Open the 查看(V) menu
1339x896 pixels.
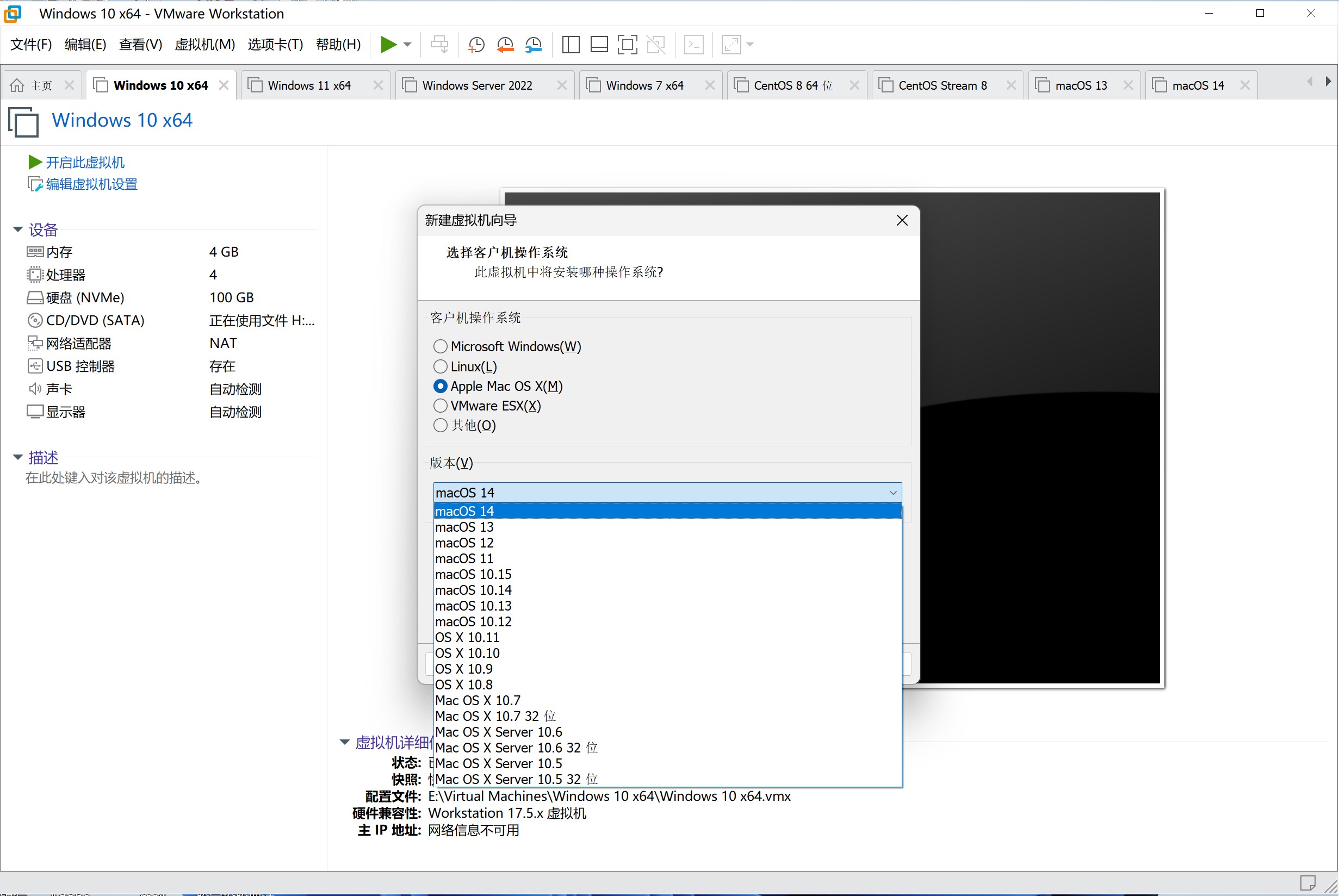pyautogui.click(x=140, y=44)
